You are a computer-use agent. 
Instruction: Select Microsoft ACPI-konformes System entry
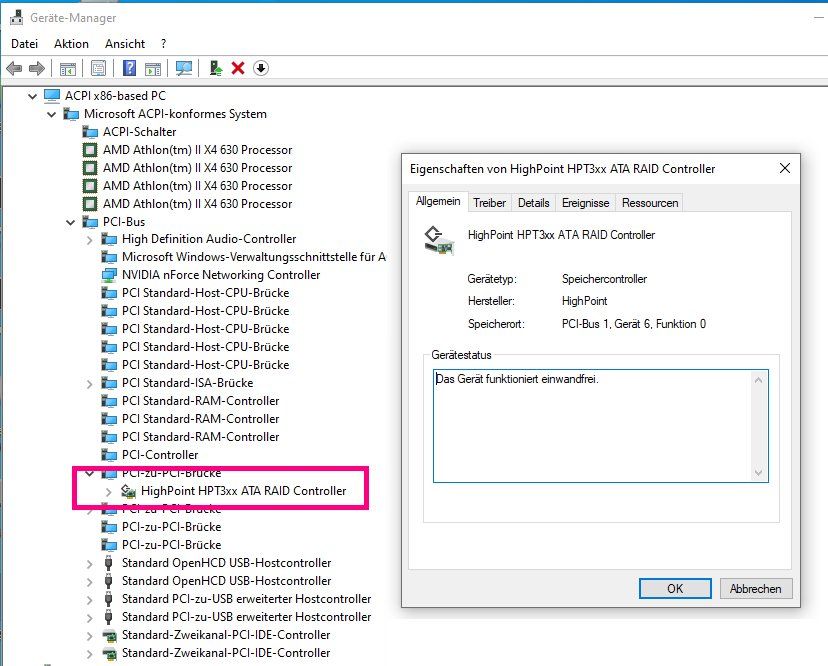(175, 114)
